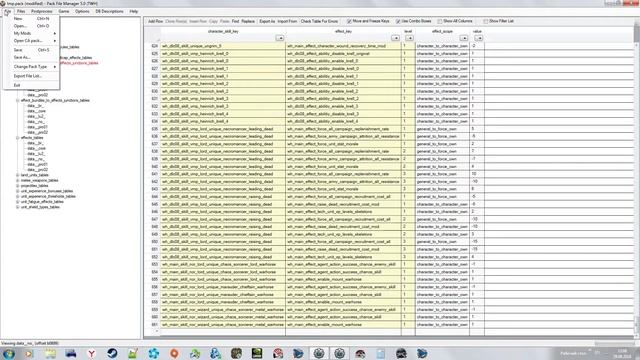Click effect_scope cell in row 635
640x360 pixels.
point(442,129)
